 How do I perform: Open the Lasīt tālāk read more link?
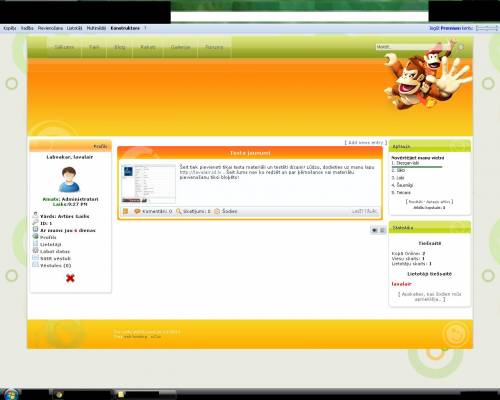pyautogui.click(x=364, y=211)
